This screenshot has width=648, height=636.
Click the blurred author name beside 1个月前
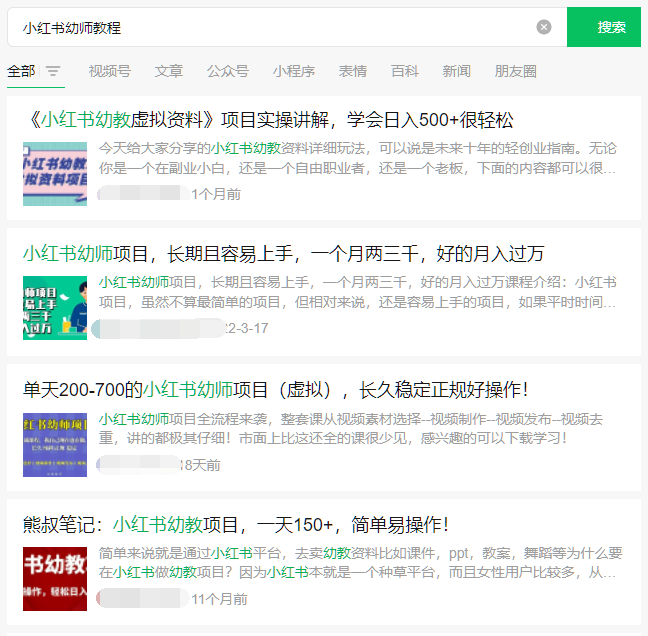(x=144, y=193)
